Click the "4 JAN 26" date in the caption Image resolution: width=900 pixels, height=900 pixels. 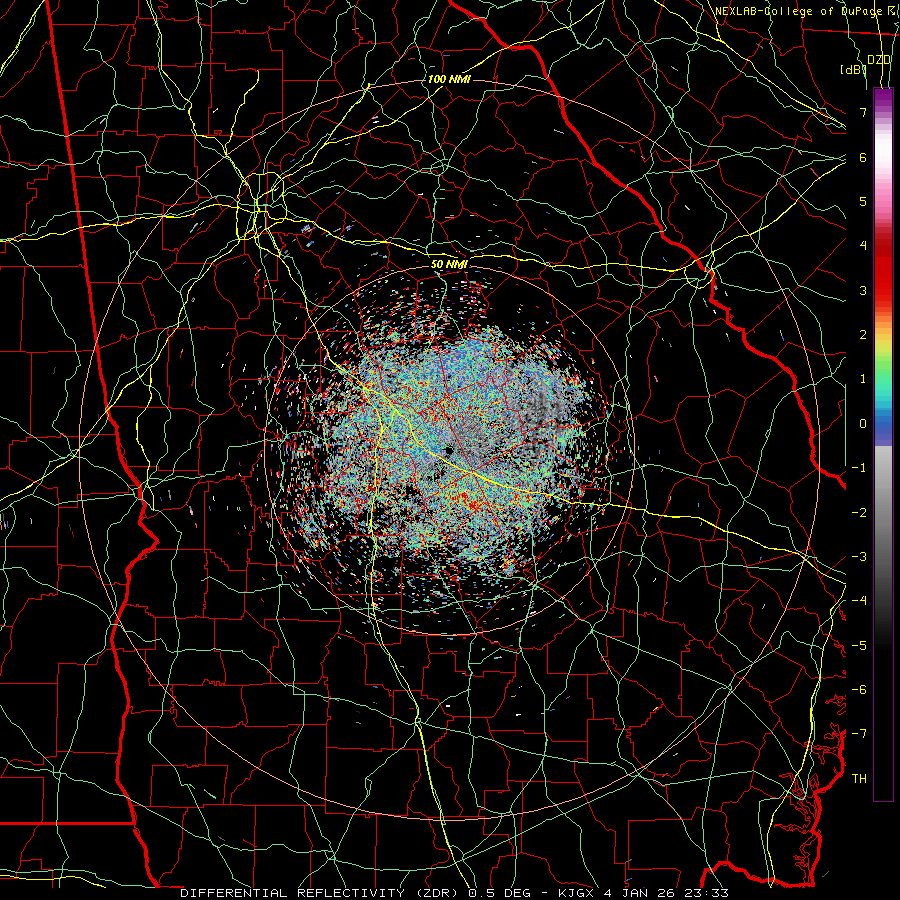(x=639, y=893)
